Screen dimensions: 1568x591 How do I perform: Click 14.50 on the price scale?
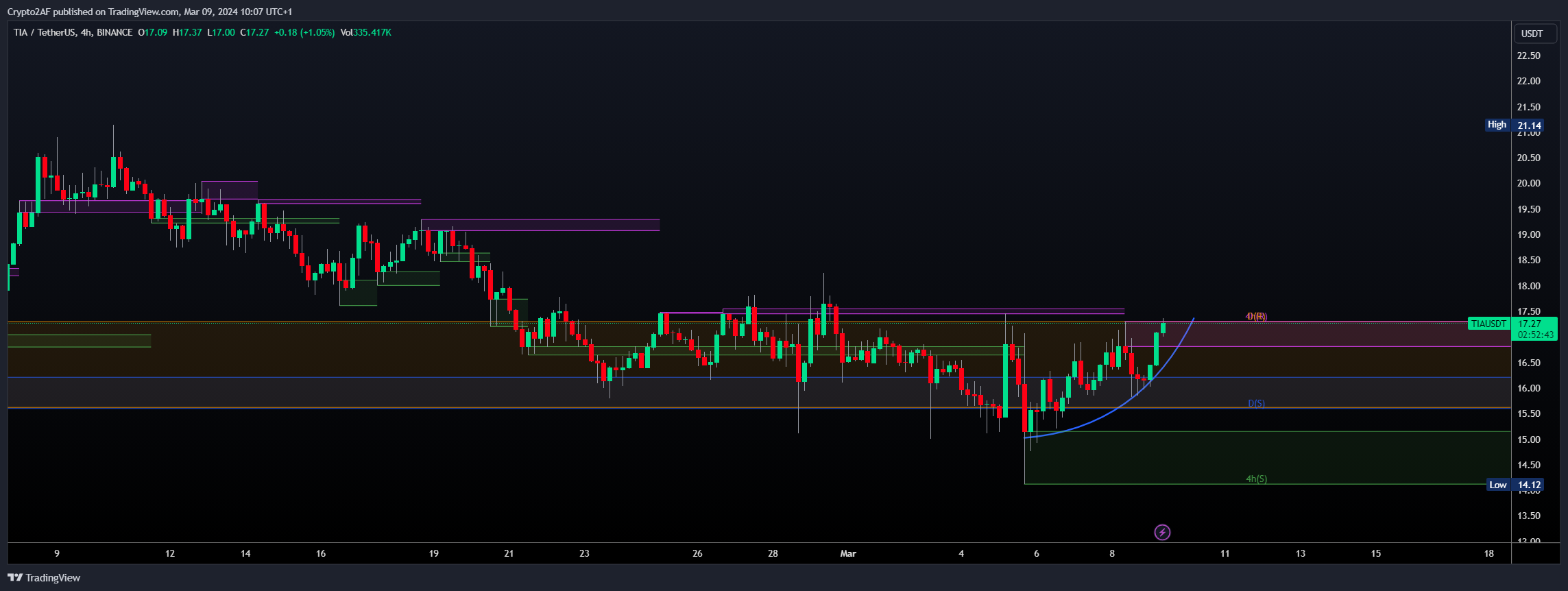click(x=1528, y=465)
